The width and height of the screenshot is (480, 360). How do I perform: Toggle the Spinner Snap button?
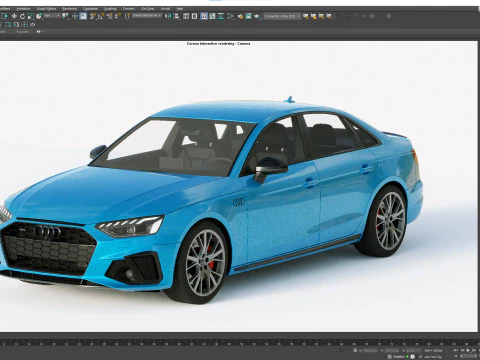pyautogui.click(x=118, y=16)
